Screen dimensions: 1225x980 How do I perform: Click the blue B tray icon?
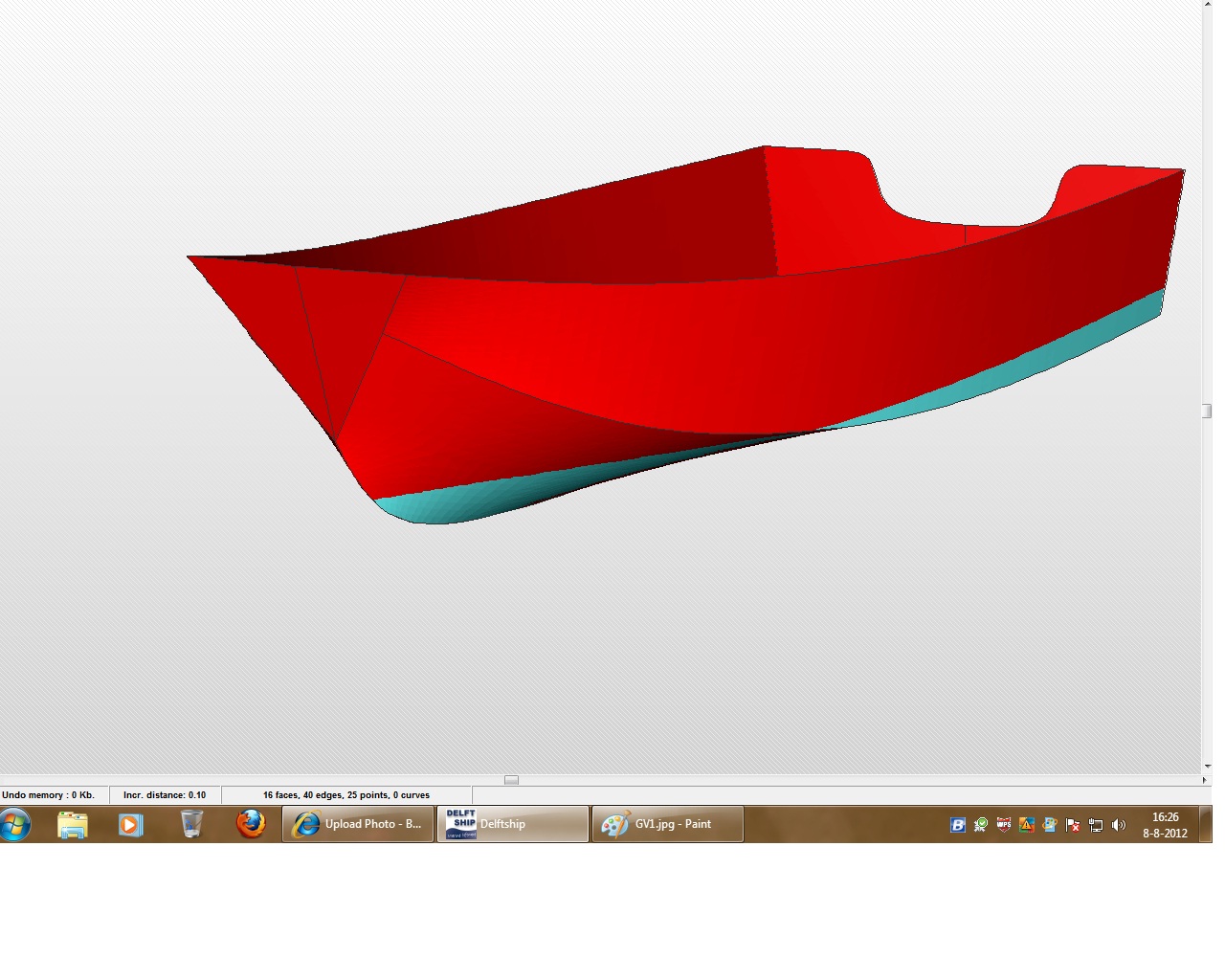[x=958, y=825]
